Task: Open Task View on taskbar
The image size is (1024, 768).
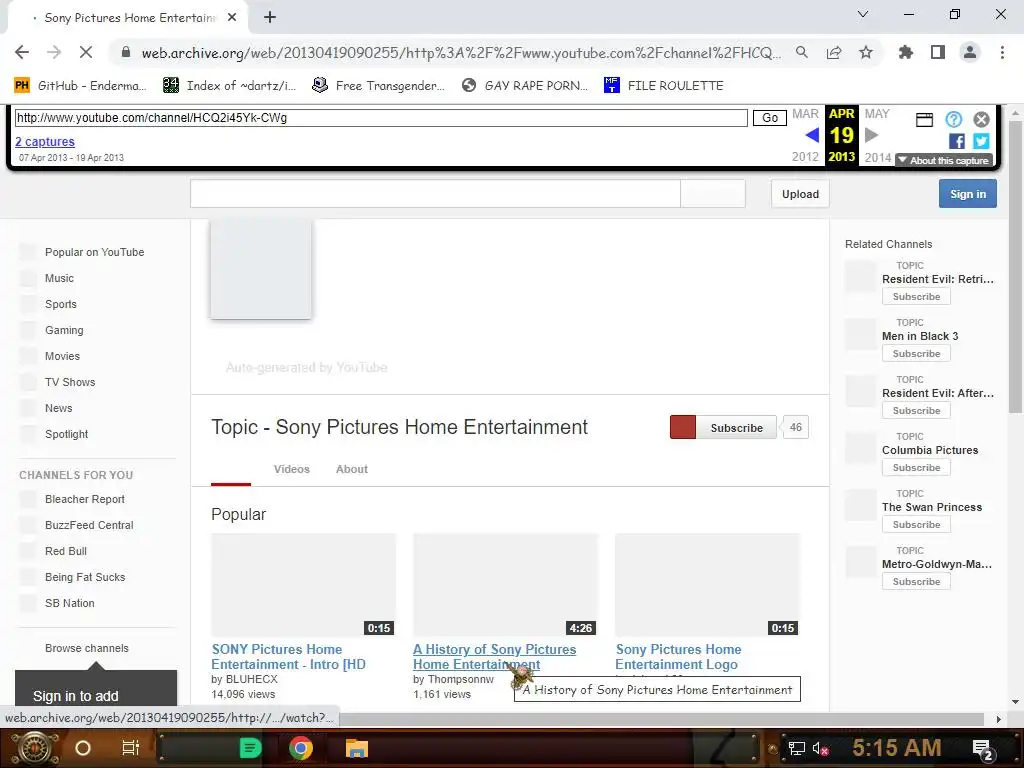Action: coord(131,748)
